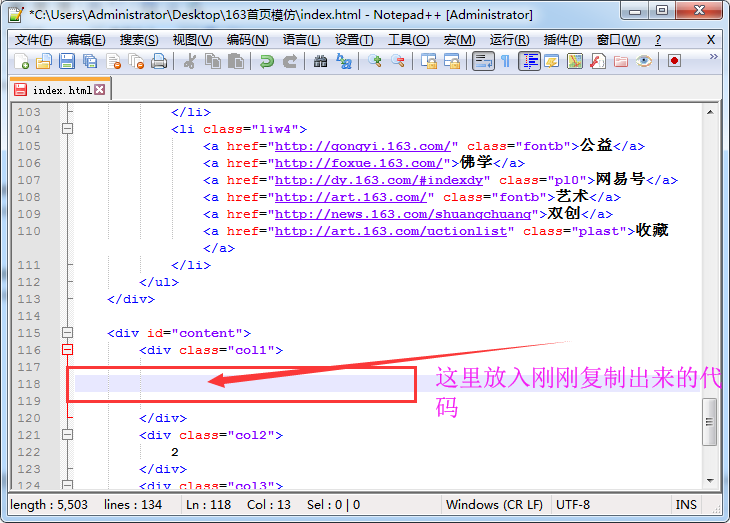Follow the art.163.com/ link on line 108
The image size is (730, 523).
pos(351,197)
